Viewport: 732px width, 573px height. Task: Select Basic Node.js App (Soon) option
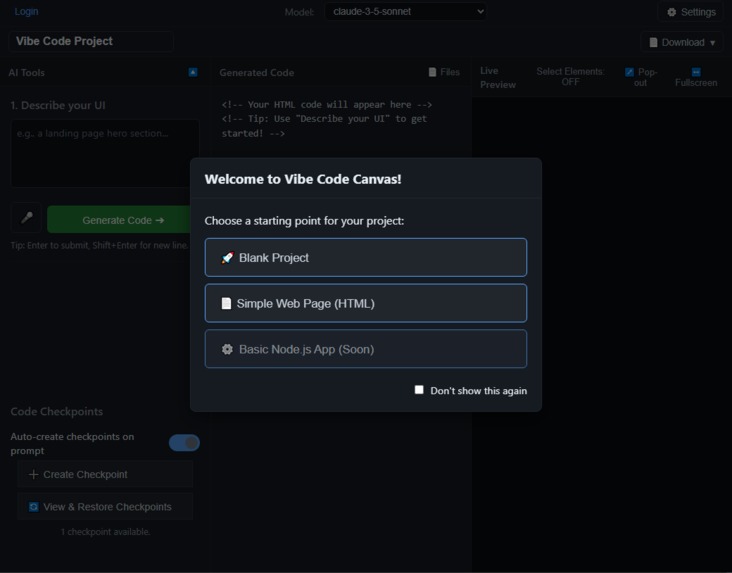tap(366, 349)
